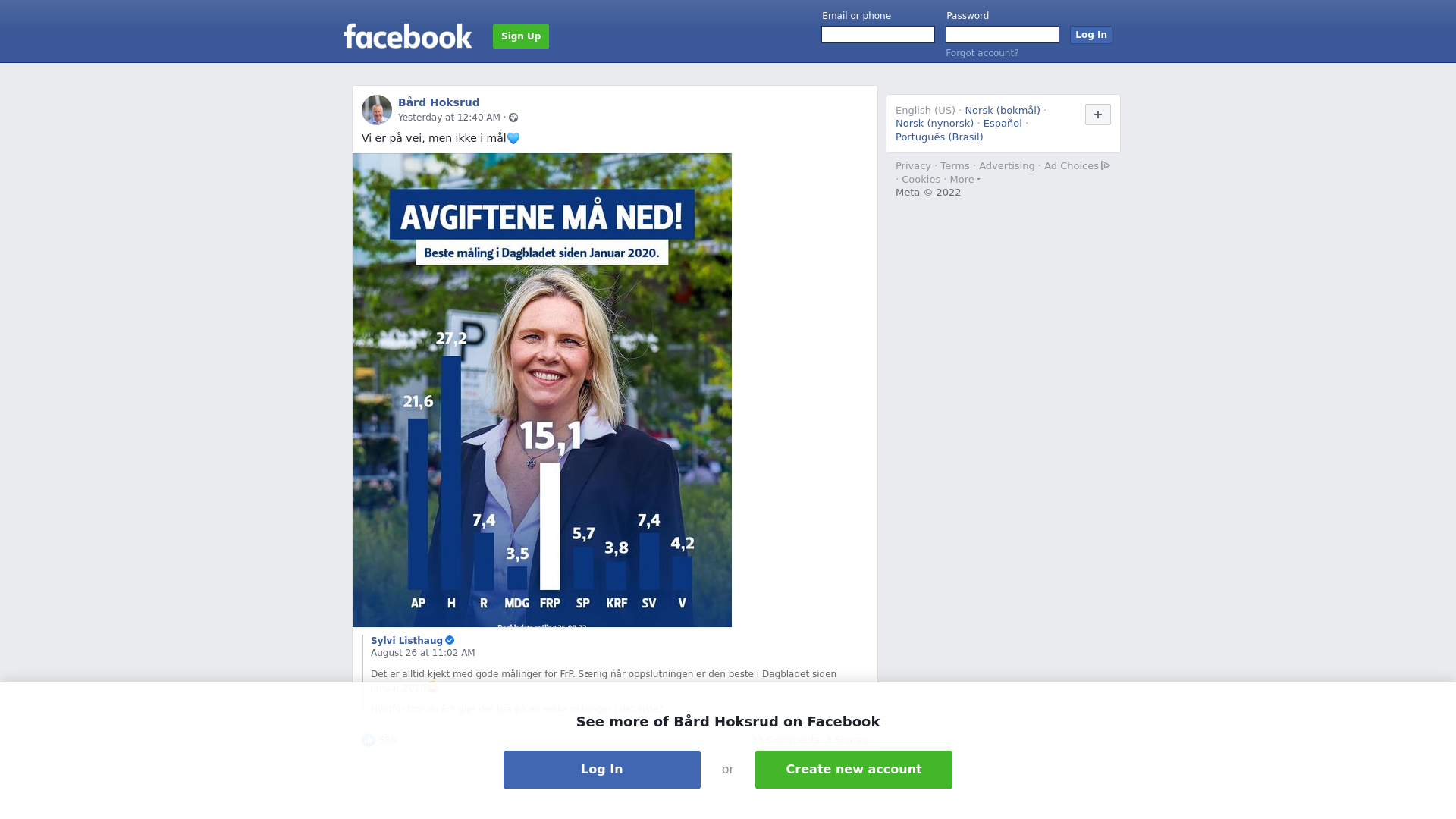Image resolution: width=1456 pixels, height=819 pixels.
Task: Click the public globe privacy icon
Action: click(x=513, y=118)
